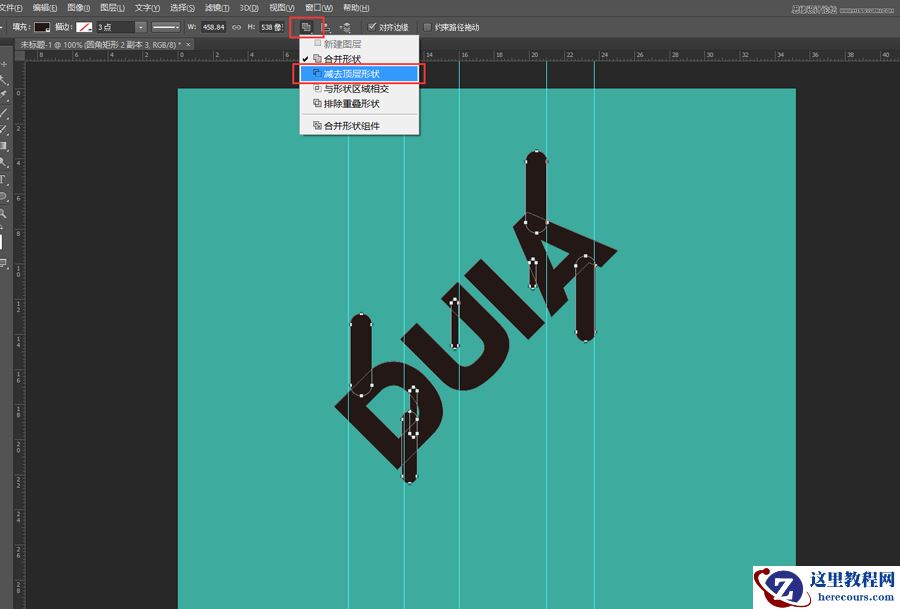Open the path alignment options icon
The image size is (900, 609).
[326, 27]
